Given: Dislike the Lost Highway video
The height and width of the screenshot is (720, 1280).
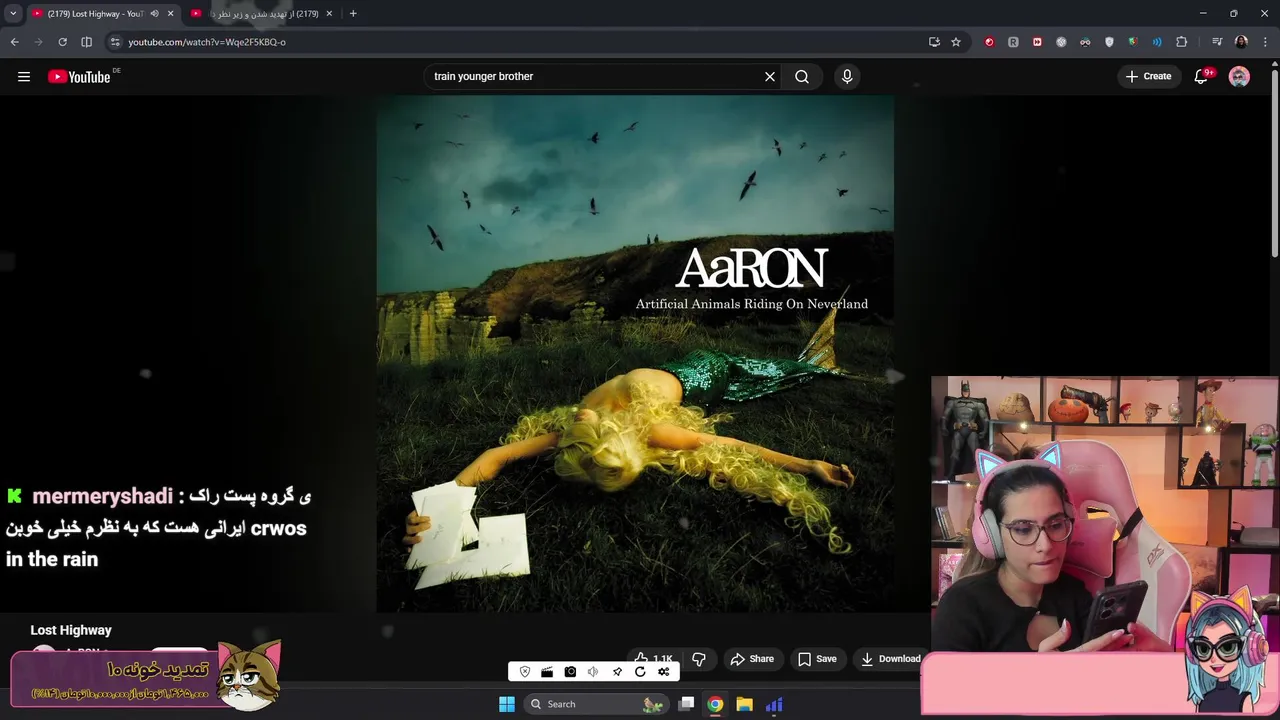Looking at the screenshot, I should pyautogui.click(x=699, y=659).
